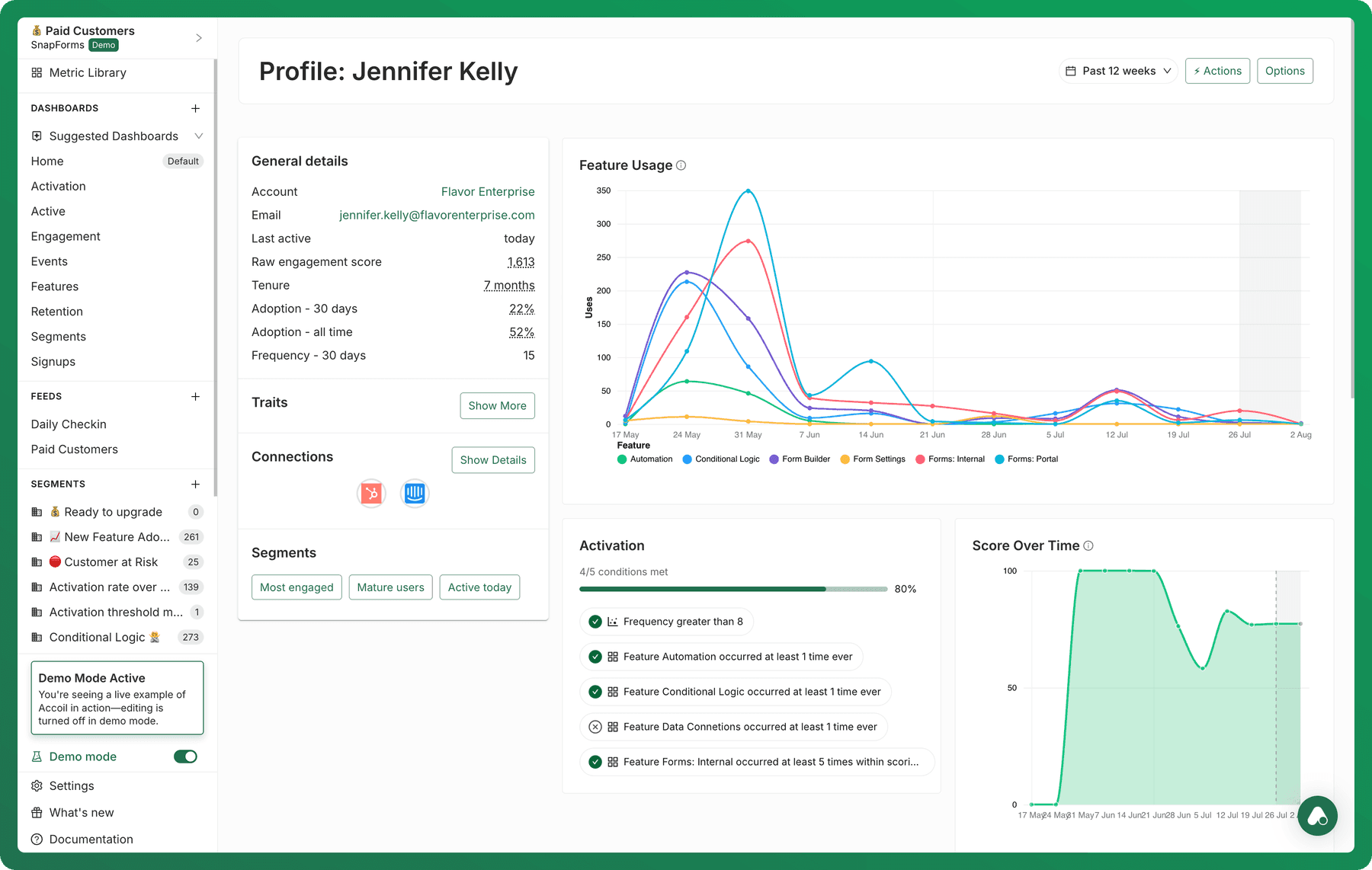Click Show More under Traits
Viewport: 1372px width, 870px height.
coord(497,405)
